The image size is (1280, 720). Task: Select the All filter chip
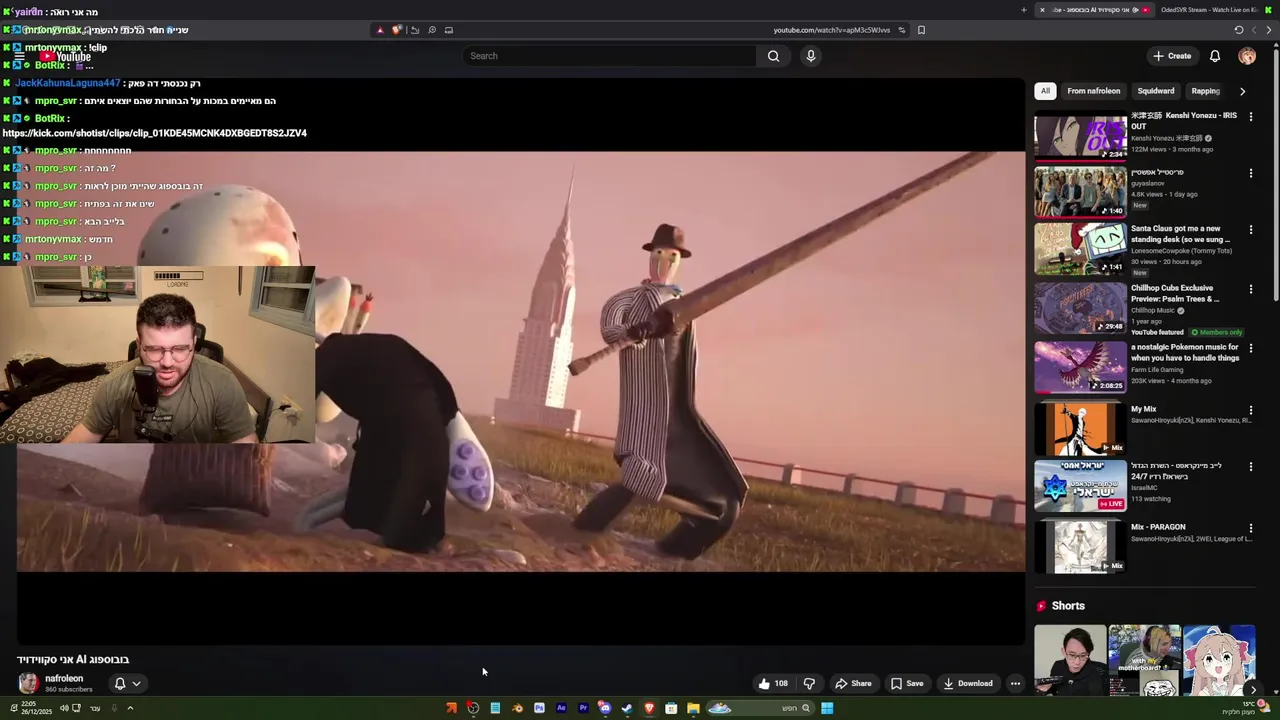point(1045,91)
